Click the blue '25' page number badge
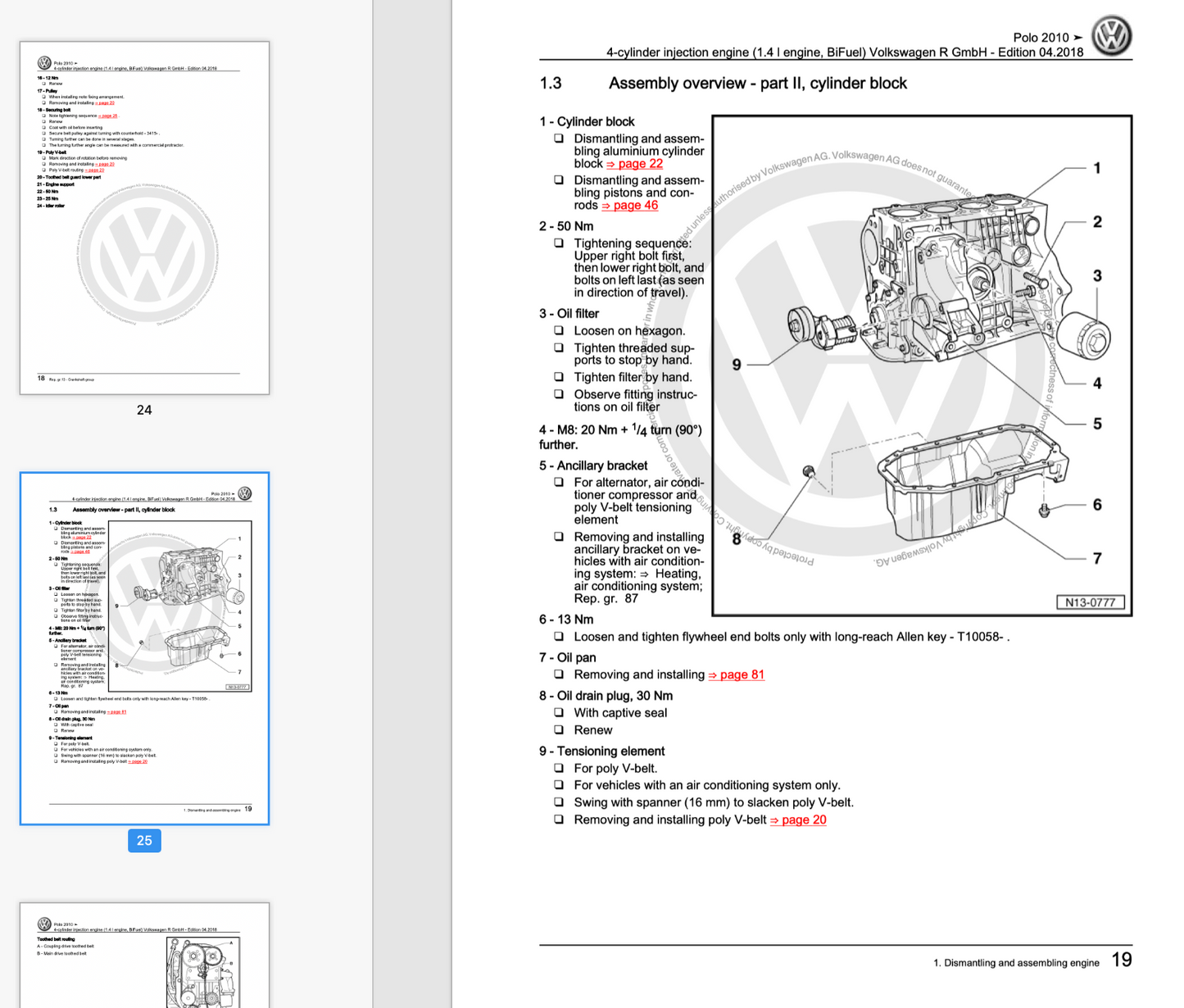Image resolution: width=1184 pixels, height=1008 pixels. pos(144,841)
